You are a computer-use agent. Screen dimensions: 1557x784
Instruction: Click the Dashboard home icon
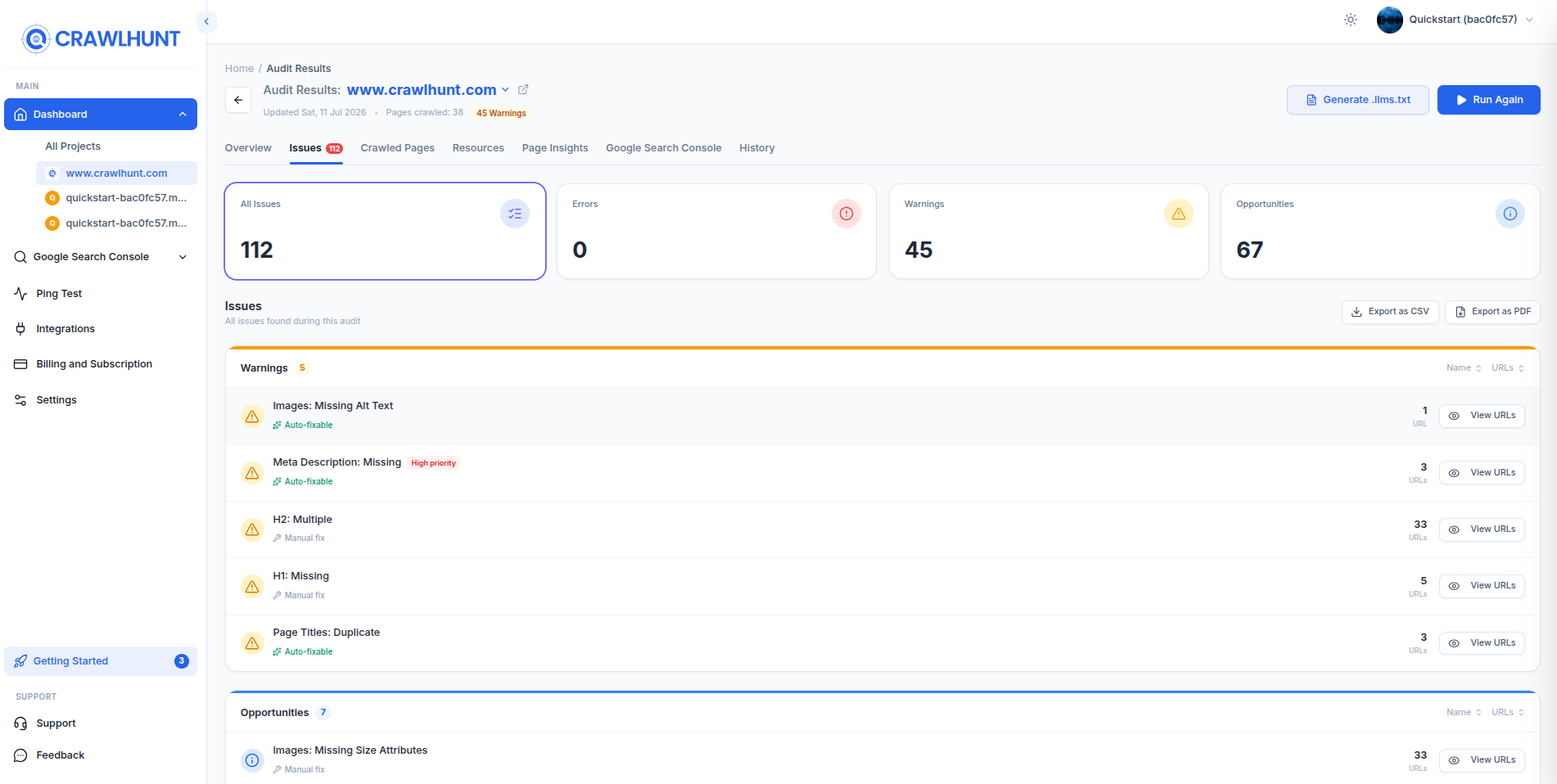pos(20,115)
